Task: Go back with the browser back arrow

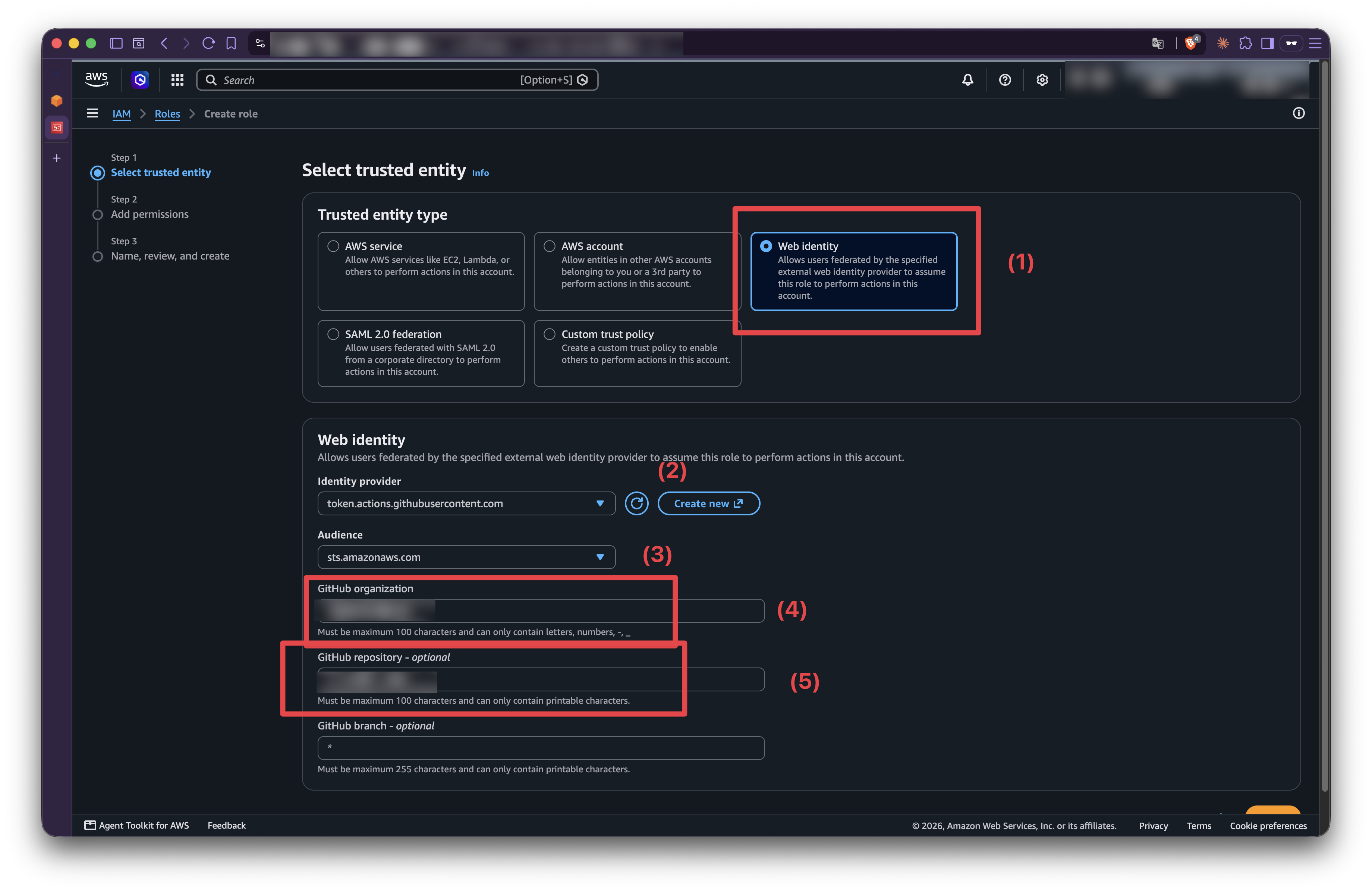Action: [164, 43]
